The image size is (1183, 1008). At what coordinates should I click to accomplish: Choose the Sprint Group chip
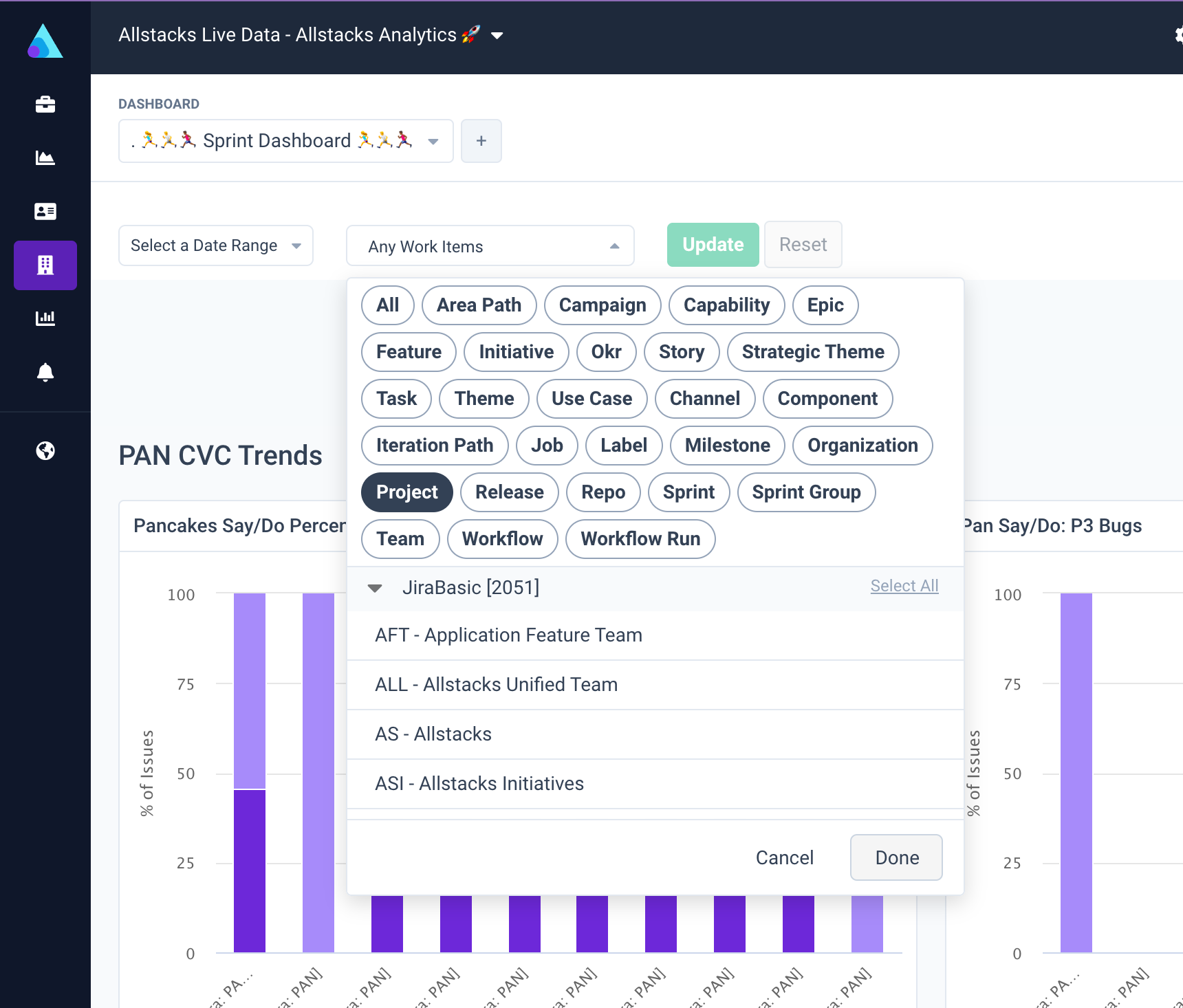(807, 492)
